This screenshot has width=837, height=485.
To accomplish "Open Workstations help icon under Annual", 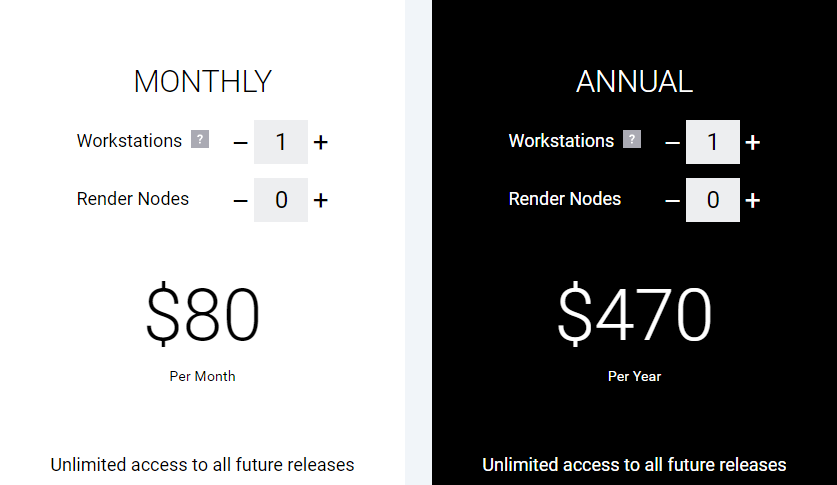I will pyautogui.click(x=632, y=139).
